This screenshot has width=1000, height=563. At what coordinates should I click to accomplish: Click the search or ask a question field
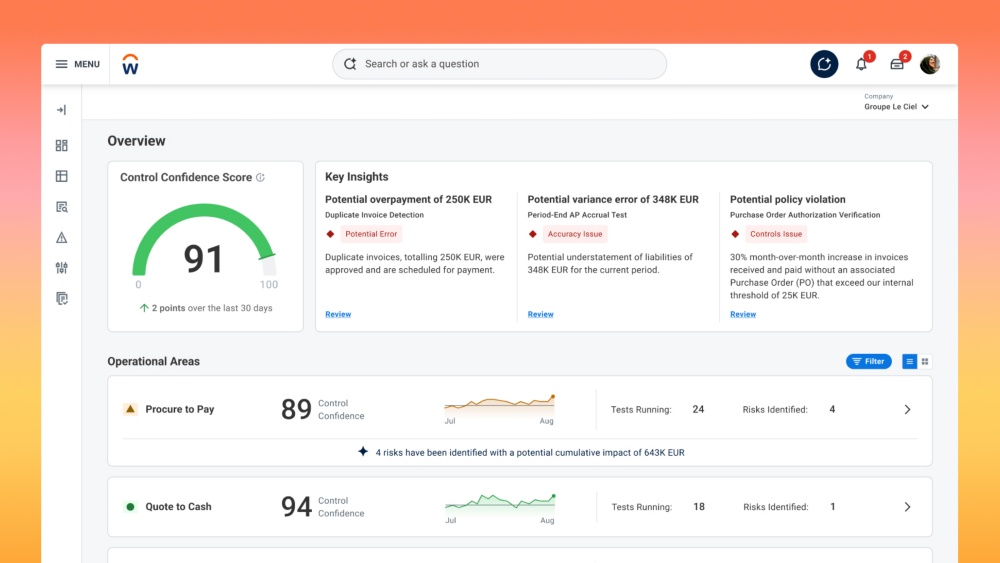tap(500, 64)
